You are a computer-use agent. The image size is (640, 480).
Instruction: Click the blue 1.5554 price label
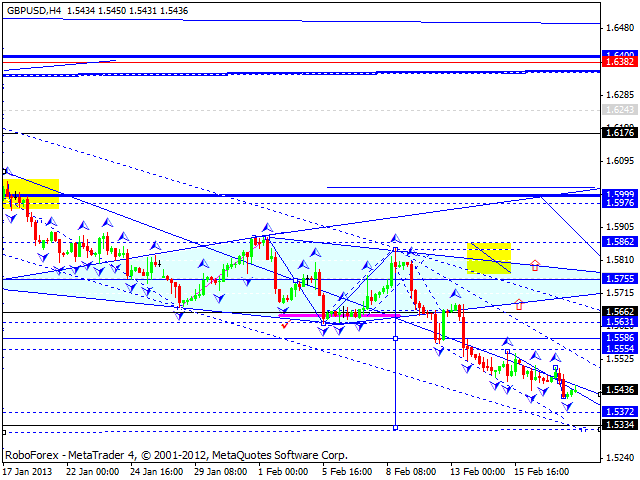[620, 349]
